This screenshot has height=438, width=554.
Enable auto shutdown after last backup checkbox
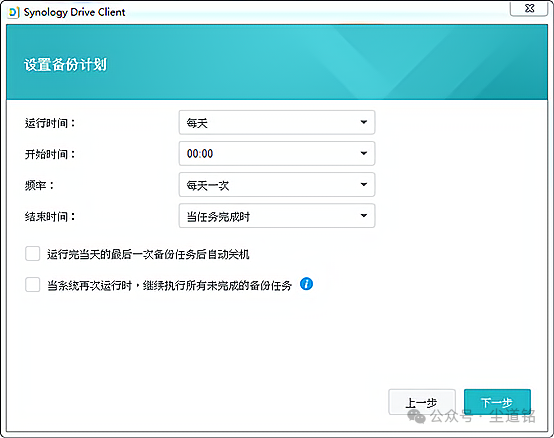(33, 254)
